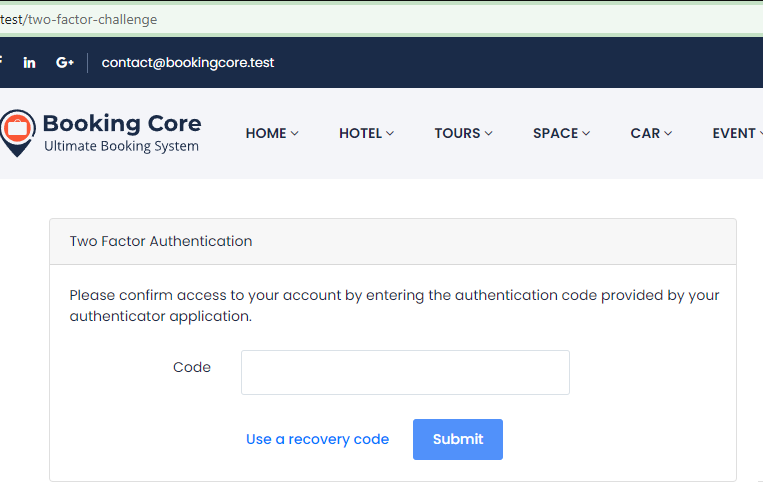Click the Code field label

192,367
